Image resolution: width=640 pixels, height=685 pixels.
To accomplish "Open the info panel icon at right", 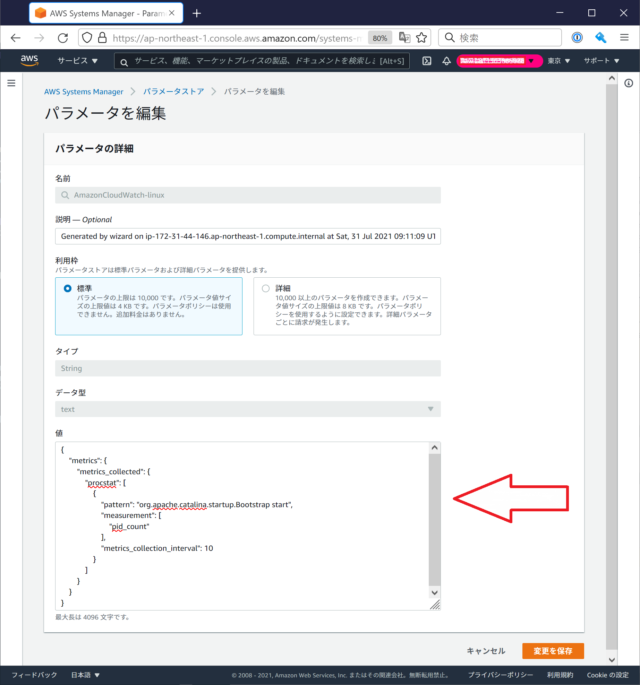I will 628,83.
